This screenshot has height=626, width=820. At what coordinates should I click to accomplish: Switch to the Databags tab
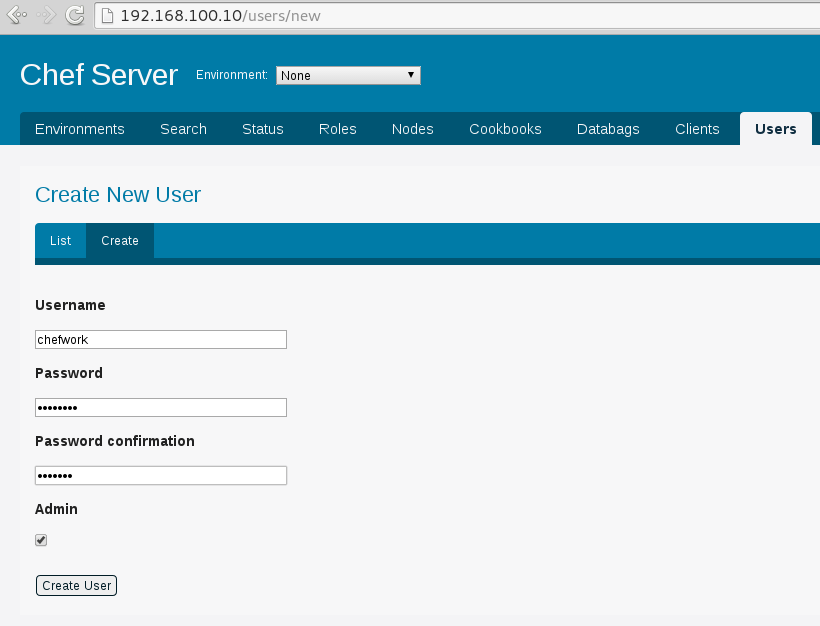(608, 129)
